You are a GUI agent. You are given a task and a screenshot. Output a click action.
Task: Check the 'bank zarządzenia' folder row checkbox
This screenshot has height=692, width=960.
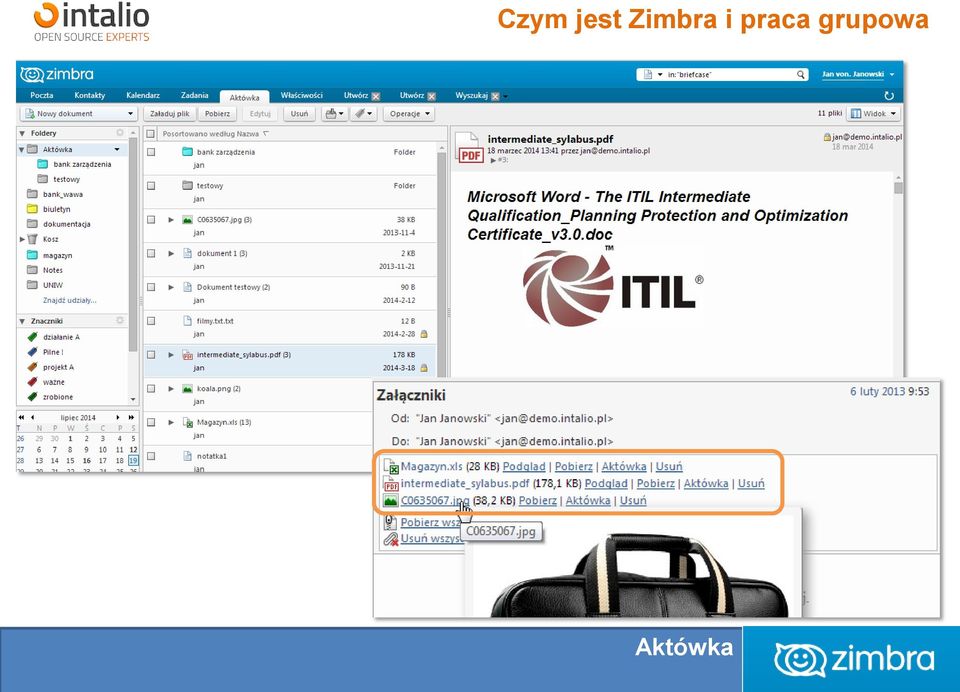coord(151,152)
